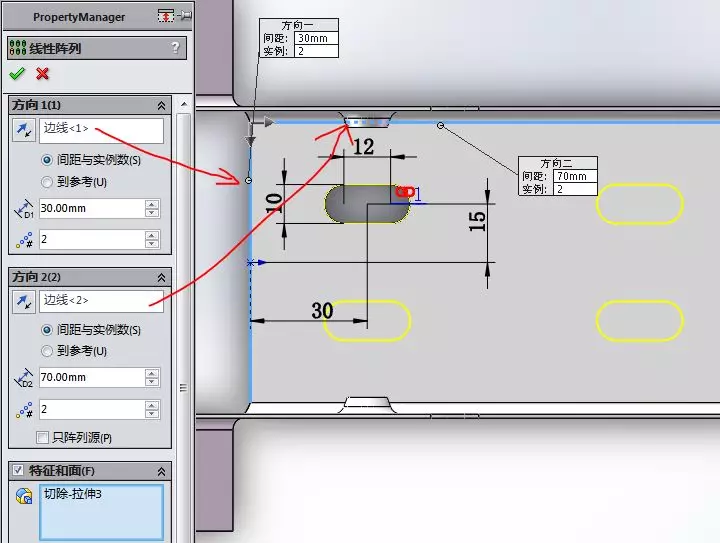
Task: Select Up to reference option in Direction 2
Action: [47, 351]
